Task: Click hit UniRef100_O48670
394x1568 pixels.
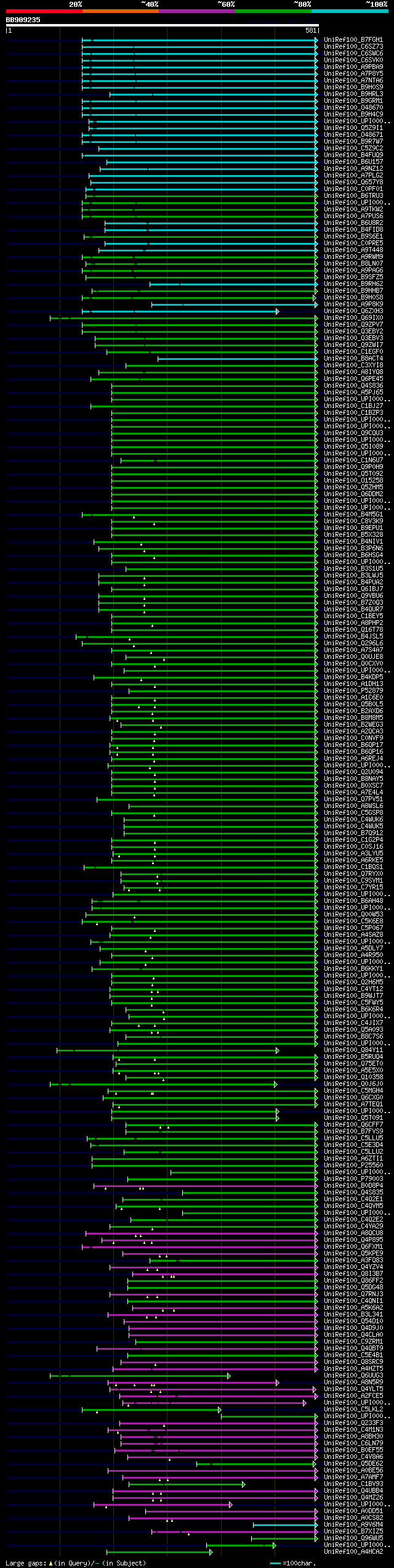Action: tap(353, 108)
